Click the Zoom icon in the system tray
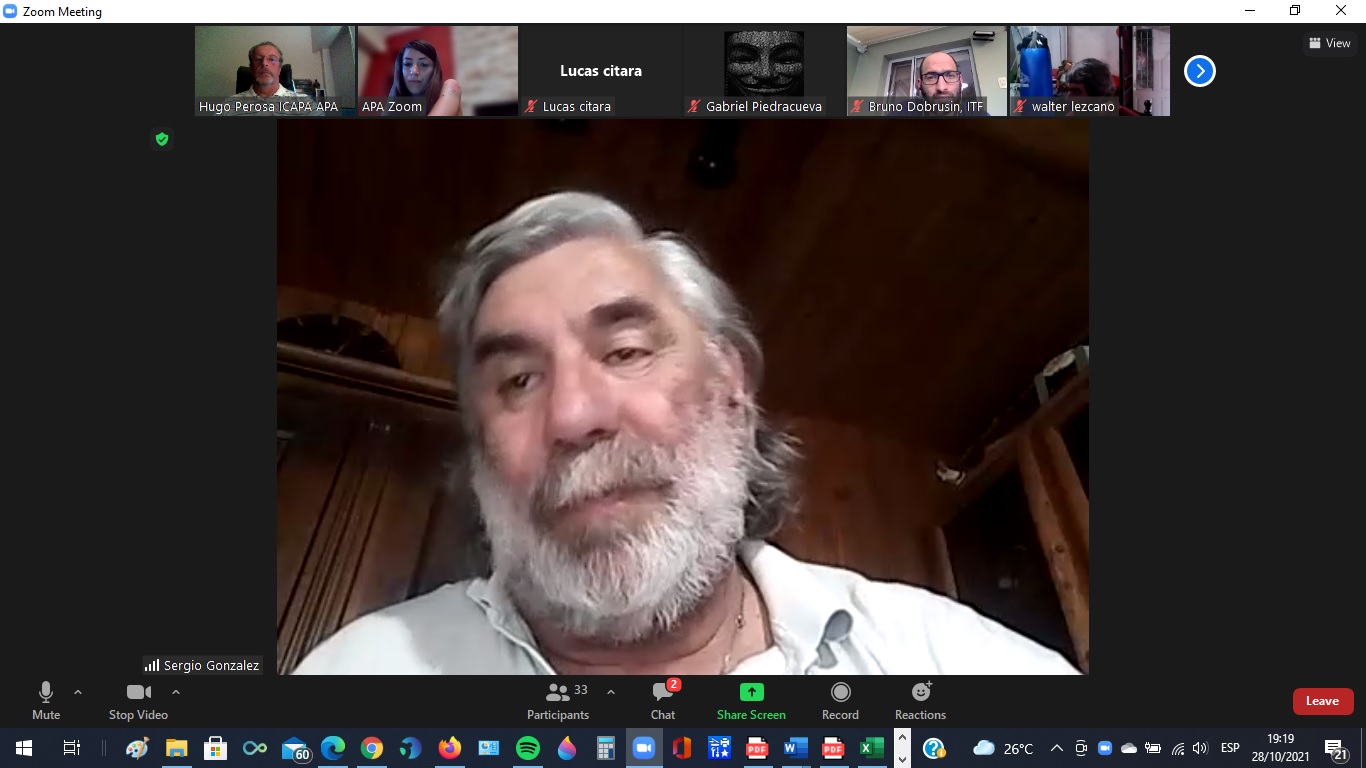Image resolution: width=1366 pixels, height=768 pixels. coord(1105,748)
